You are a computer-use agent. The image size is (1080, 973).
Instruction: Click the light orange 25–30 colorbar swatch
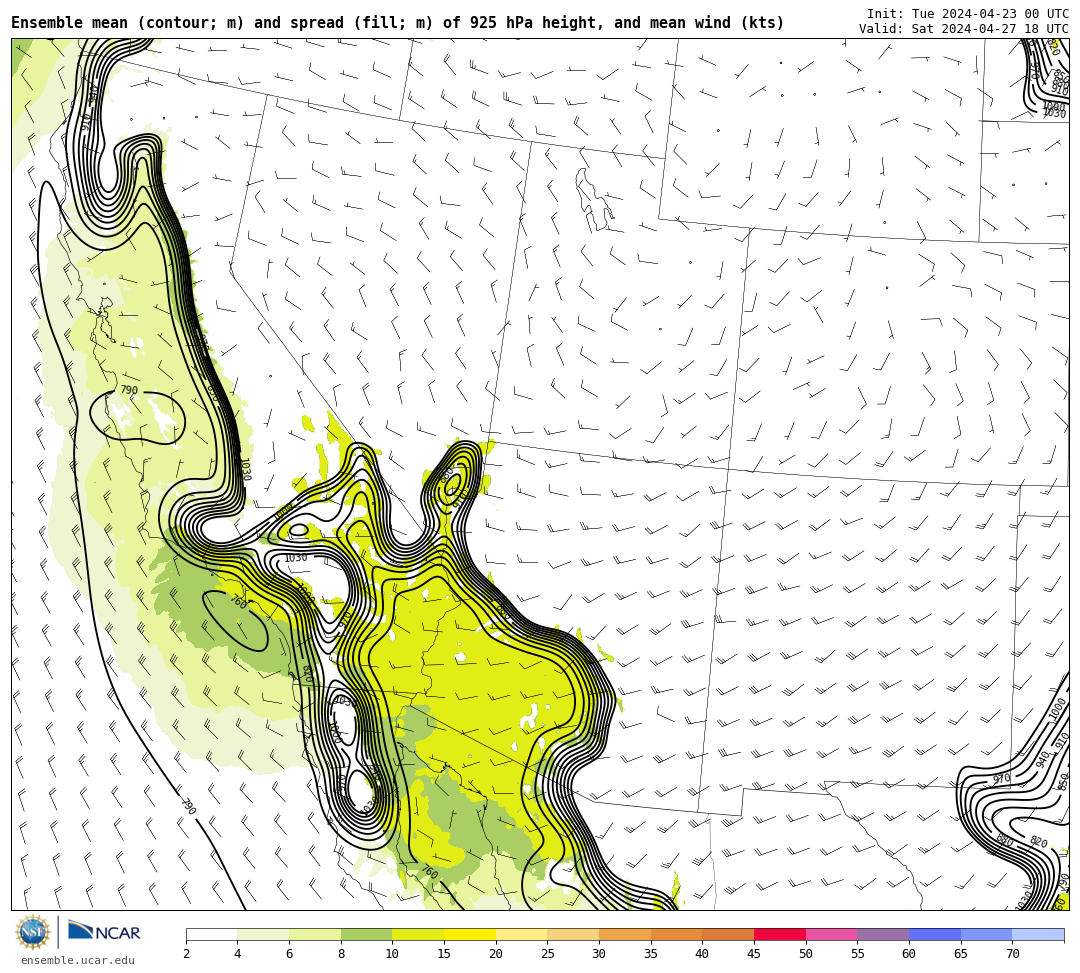pyautogui.click(x=573, y=934)
